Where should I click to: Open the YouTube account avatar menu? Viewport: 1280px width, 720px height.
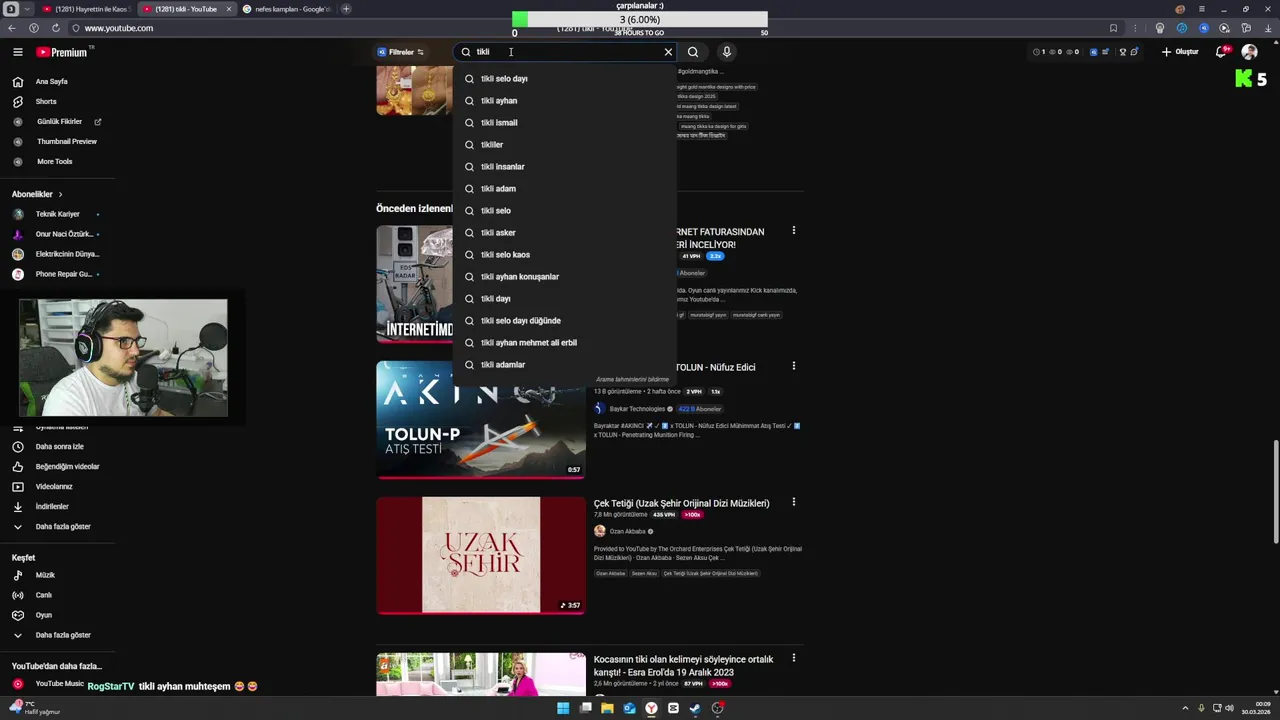click(x=1249, y=52)
